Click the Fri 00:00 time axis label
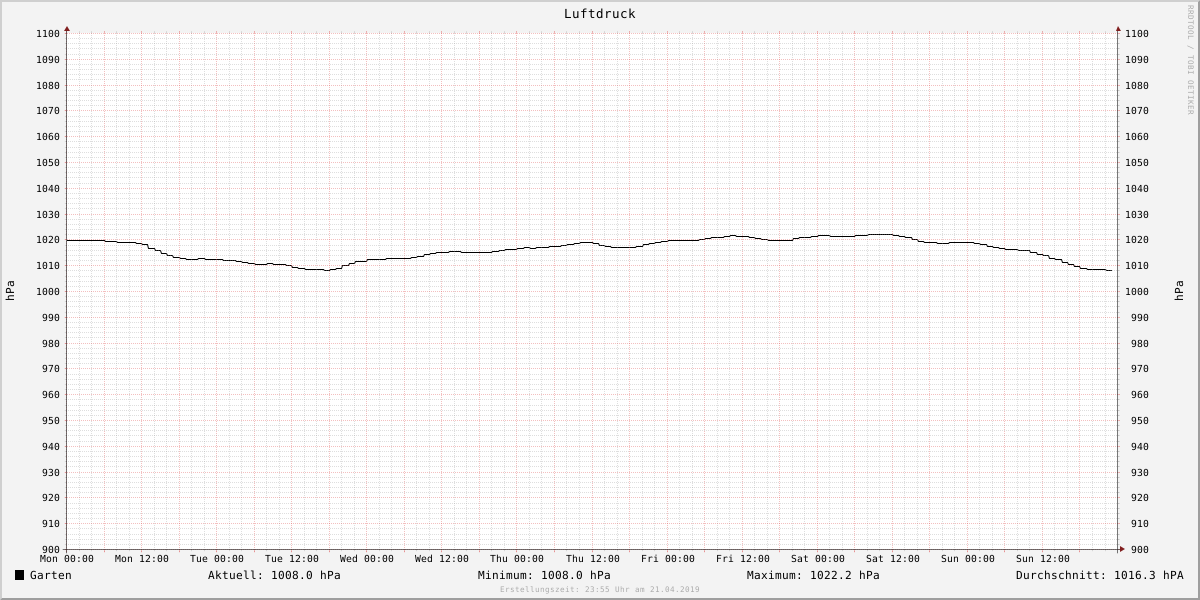 [668, 559]
